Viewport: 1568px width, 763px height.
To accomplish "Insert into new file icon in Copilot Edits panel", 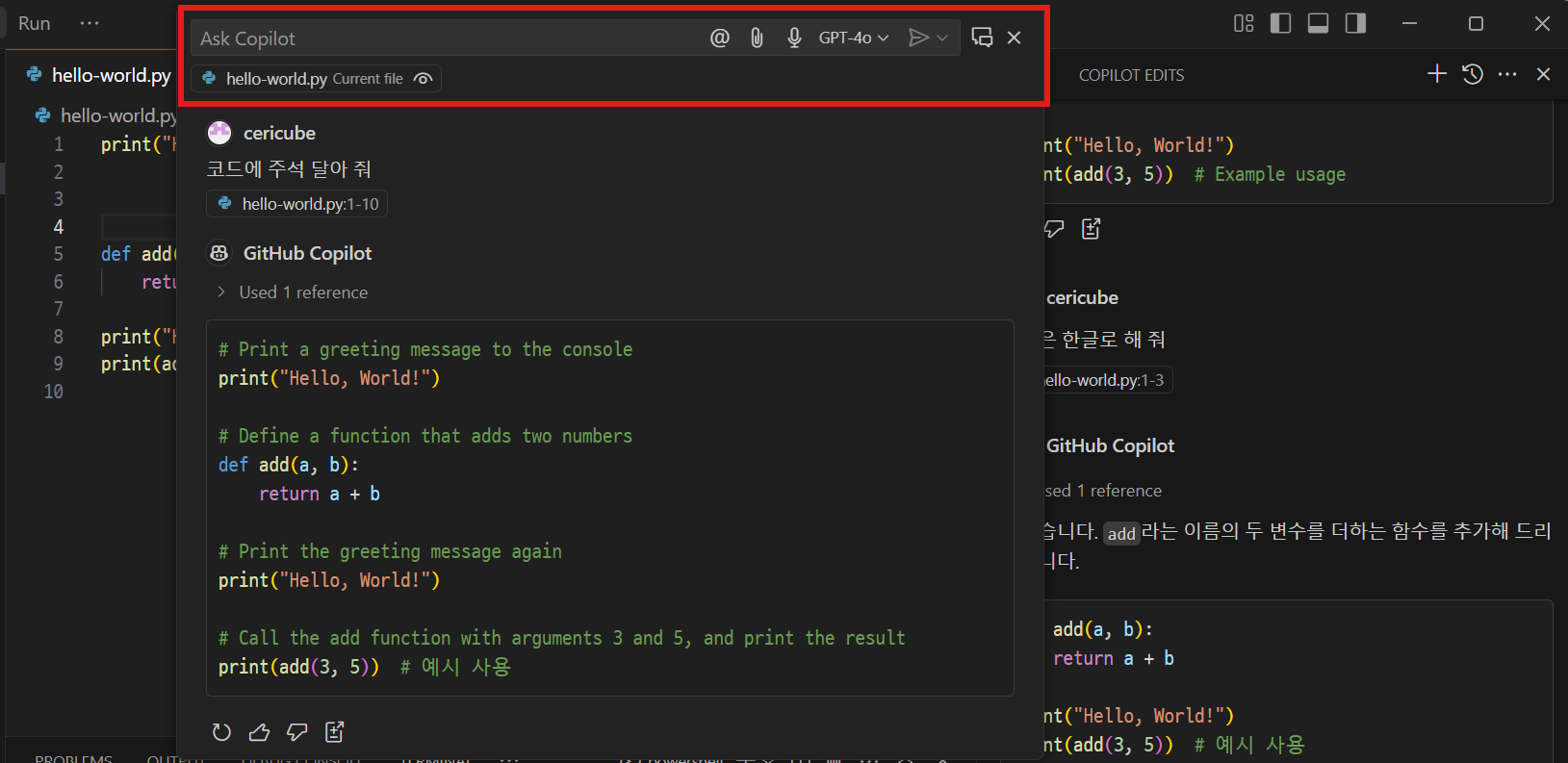I will [x=1092, y=228].
